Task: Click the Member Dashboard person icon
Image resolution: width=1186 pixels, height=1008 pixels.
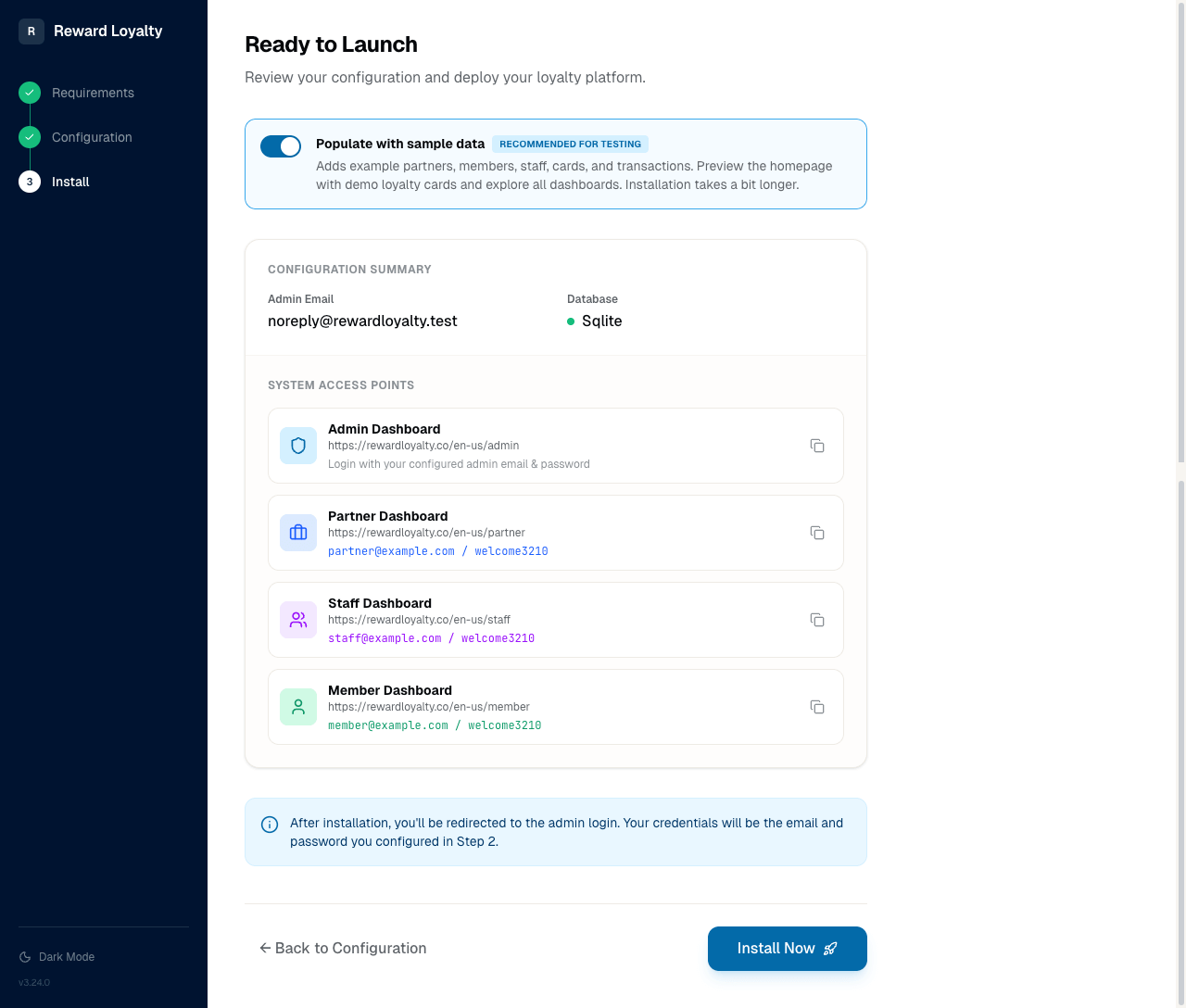Action: coord(297,707)
